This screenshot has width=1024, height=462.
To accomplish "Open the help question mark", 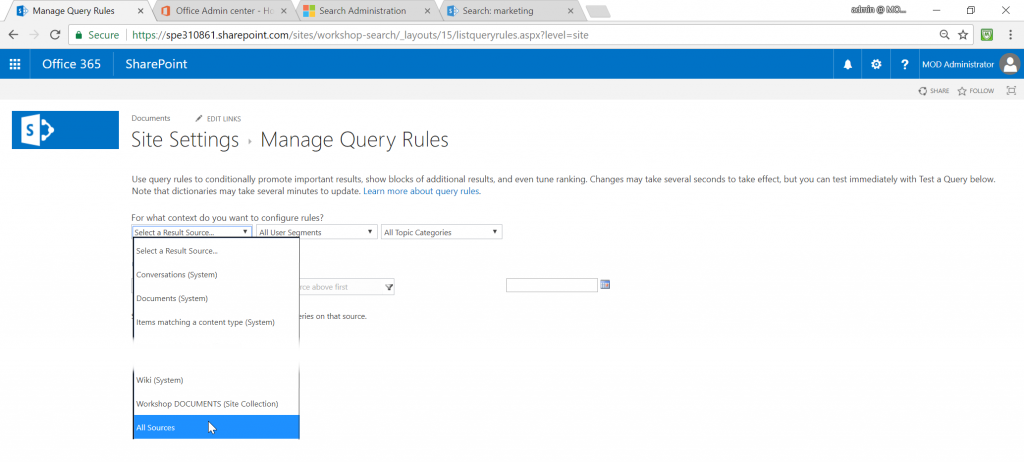I will (x=904, y=64).
